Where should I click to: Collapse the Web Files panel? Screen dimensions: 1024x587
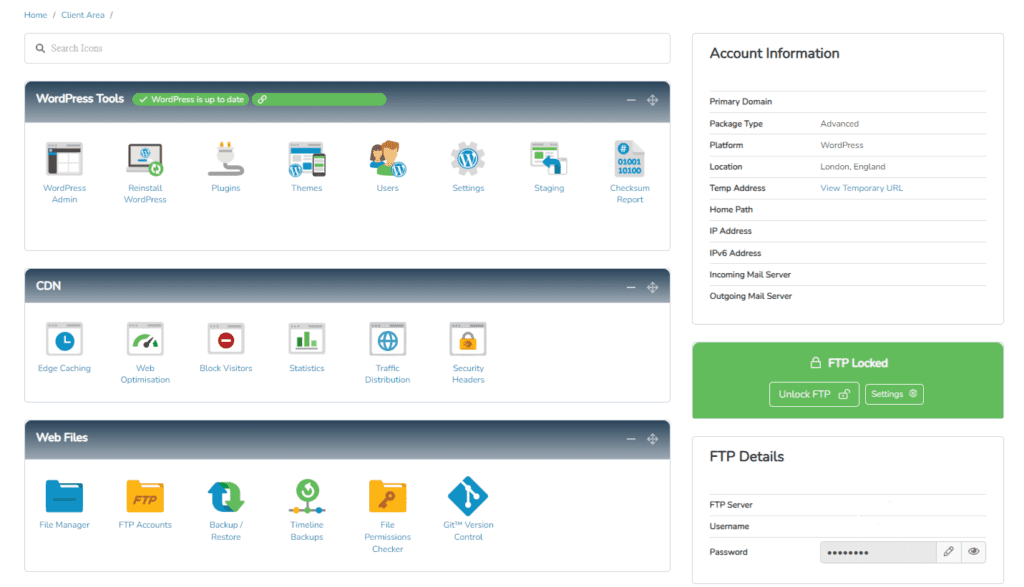(631, 439)
